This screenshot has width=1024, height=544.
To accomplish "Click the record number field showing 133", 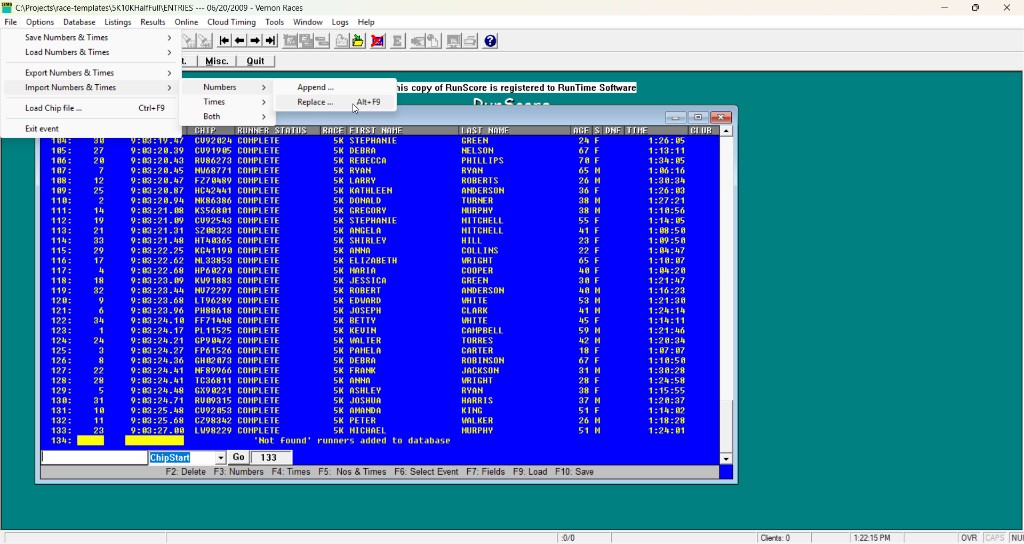I will 272,458.
